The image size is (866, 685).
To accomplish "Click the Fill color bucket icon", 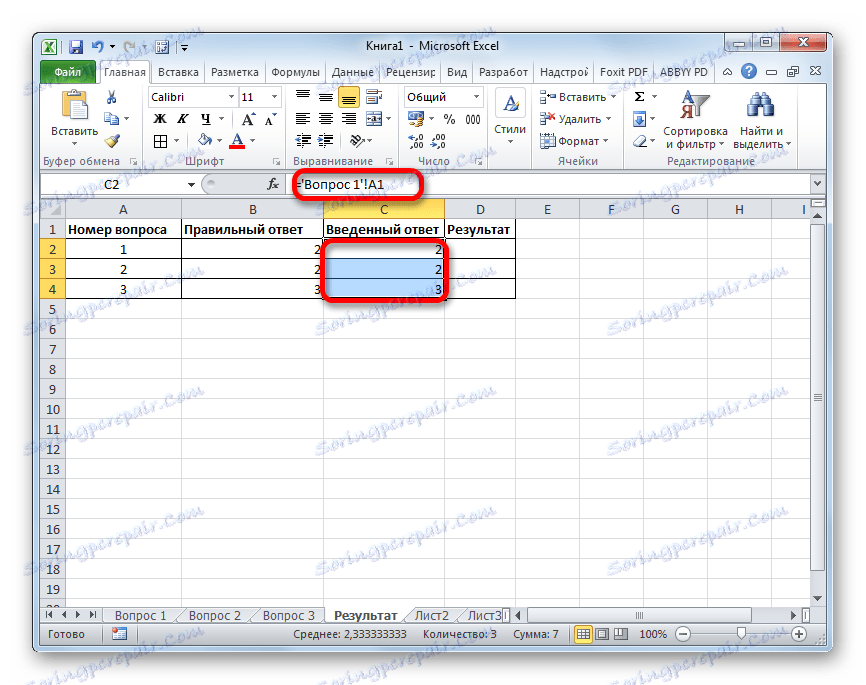I will coord(205,140).
